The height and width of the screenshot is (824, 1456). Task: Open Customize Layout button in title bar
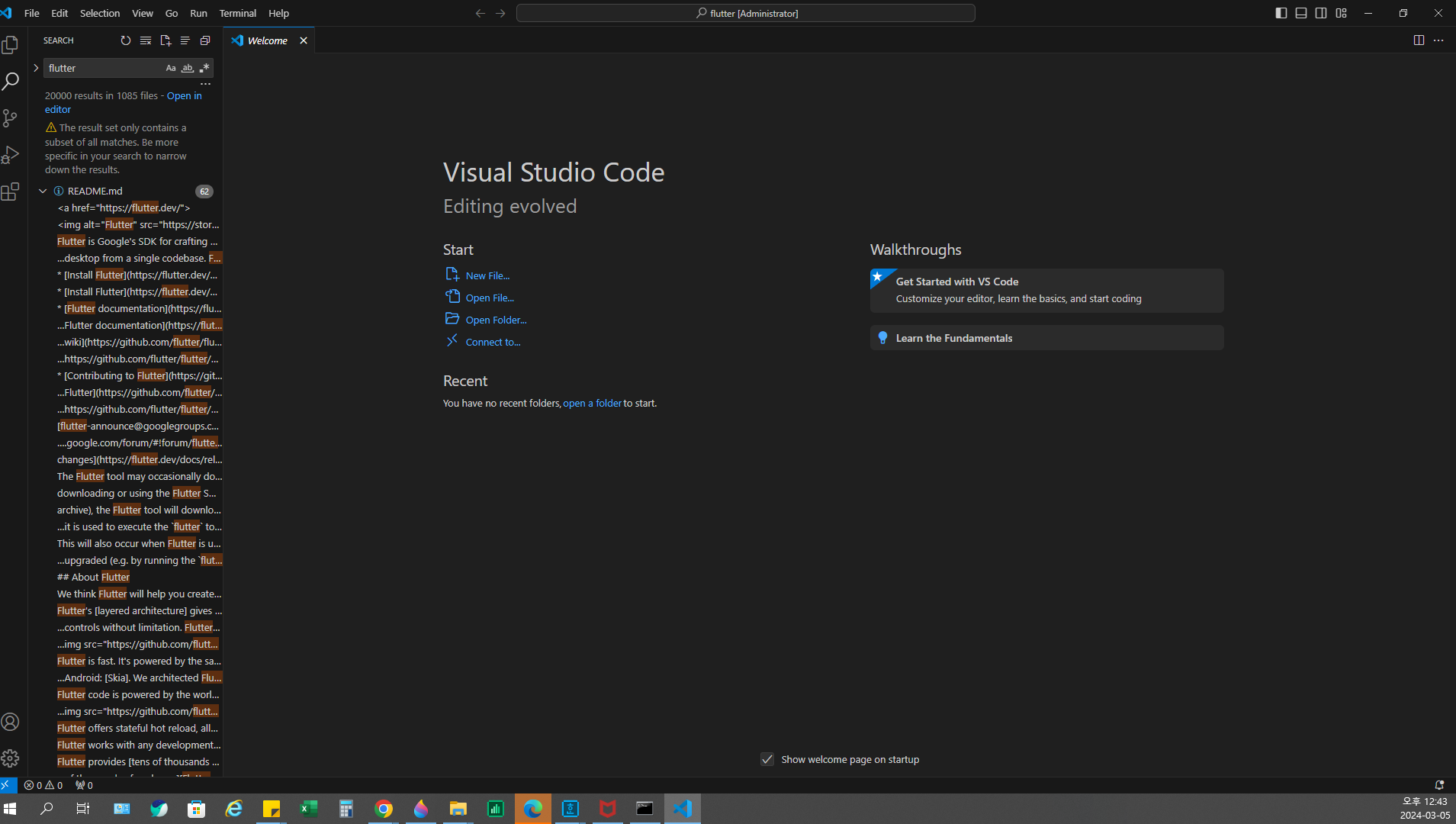click(x=1341, y=13)
